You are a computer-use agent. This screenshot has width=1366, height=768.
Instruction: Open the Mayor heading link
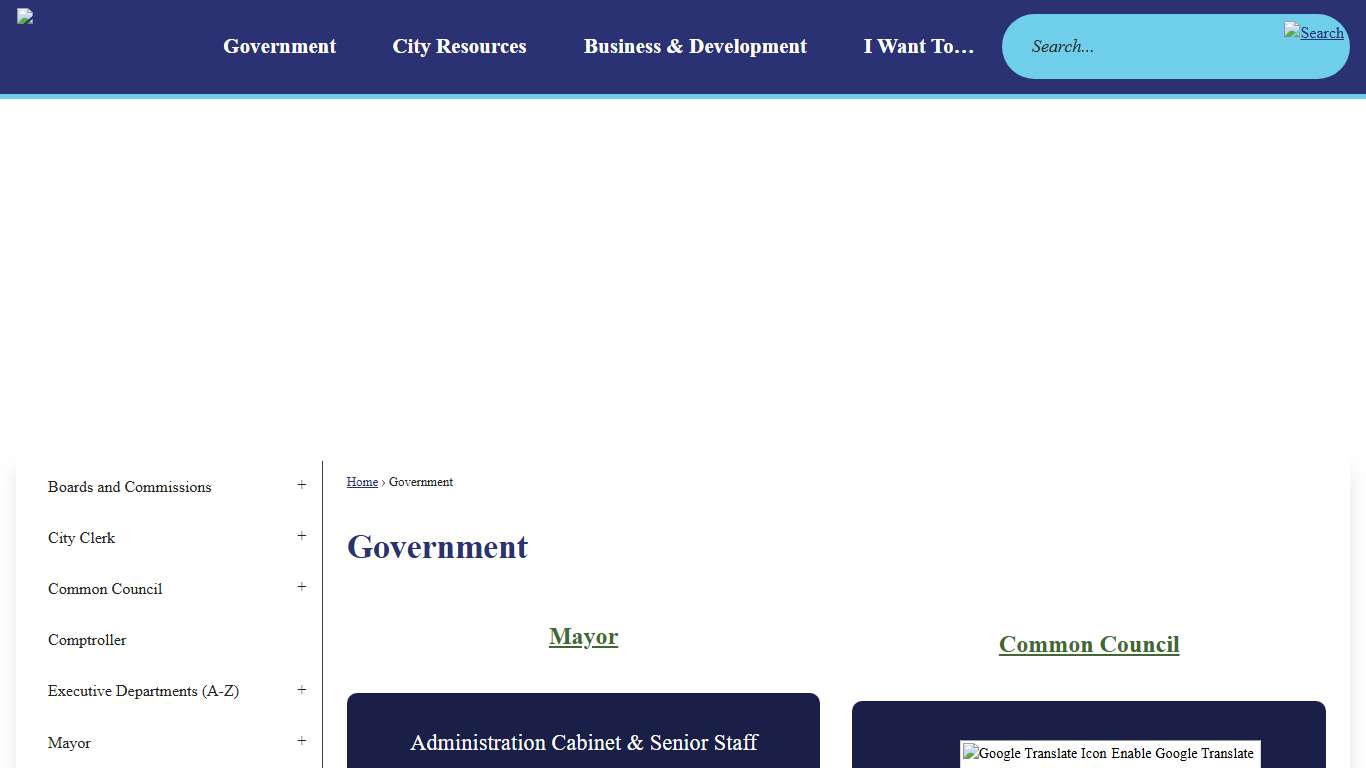(x=583, y=637)
